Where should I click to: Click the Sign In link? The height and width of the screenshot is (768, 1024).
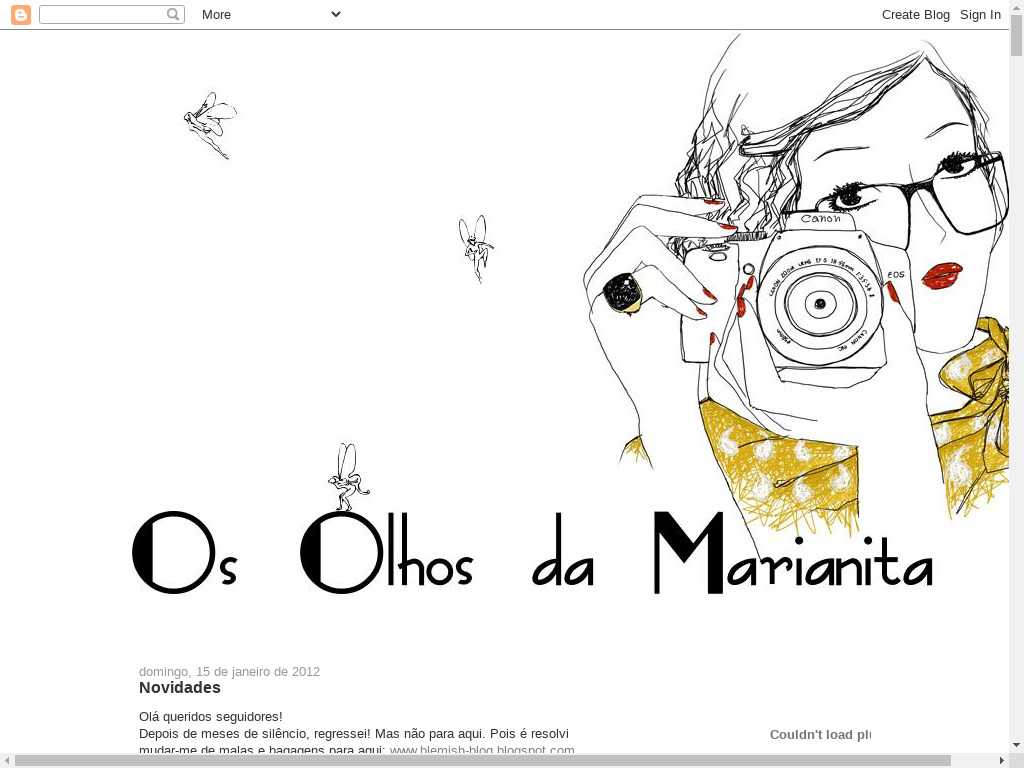tap(980, 14)
